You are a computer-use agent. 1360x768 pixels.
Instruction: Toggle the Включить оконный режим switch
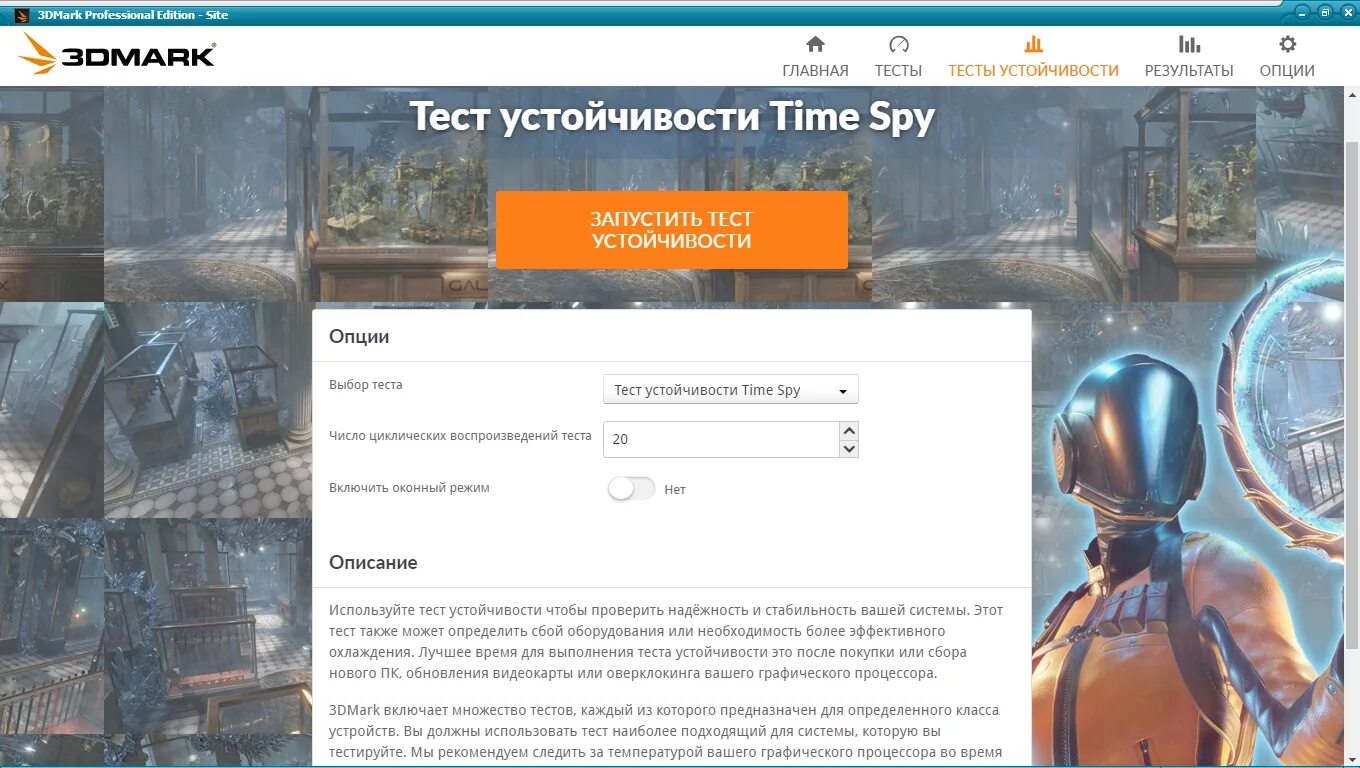click(x=631, y=489)
